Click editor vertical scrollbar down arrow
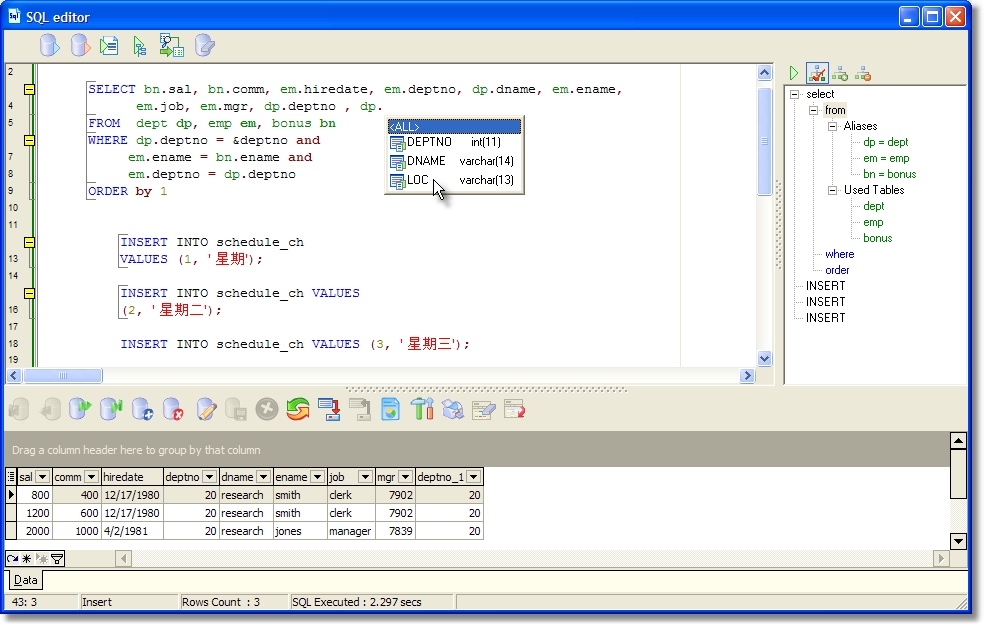This screenshot has height=626, width=984. click(764, 359)
